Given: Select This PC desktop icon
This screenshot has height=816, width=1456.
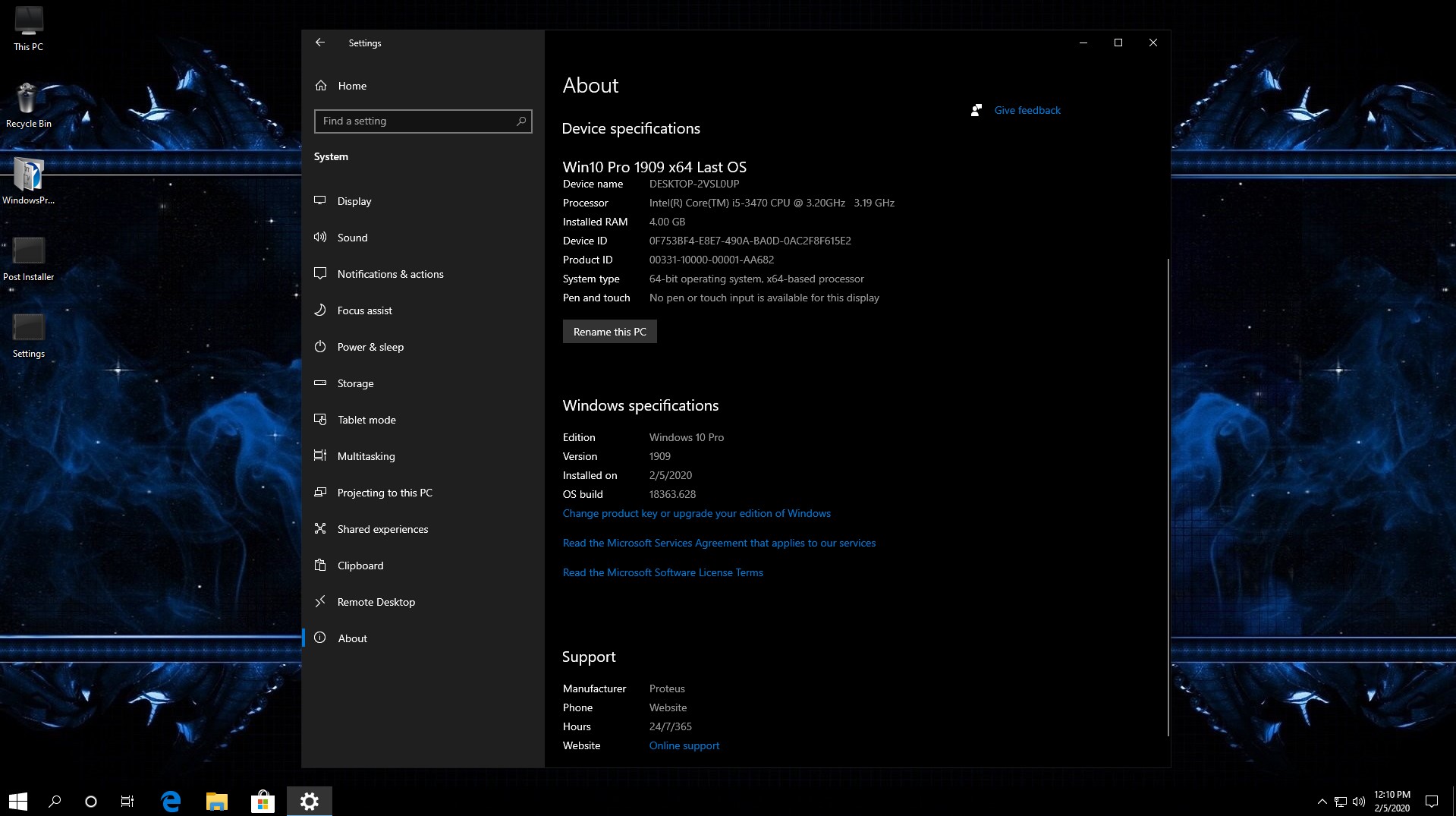Looking at the screenshot, I should coord(29,28).
